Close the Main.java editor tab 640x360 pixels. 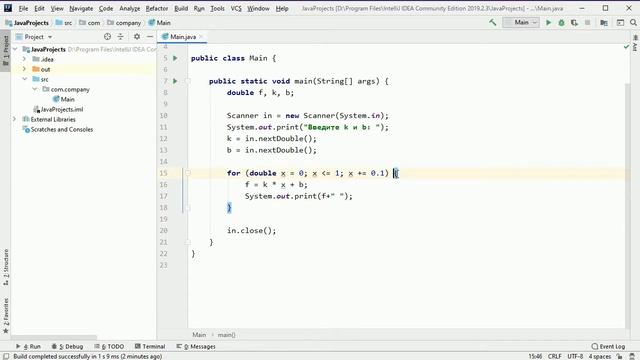201,37
